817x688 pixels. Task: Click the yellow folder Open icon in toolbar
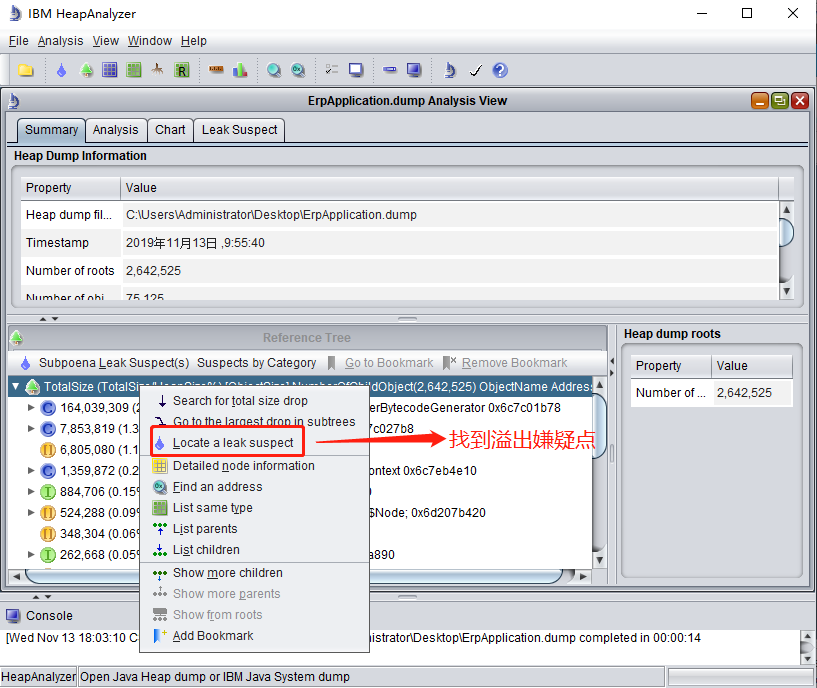[26, 70]
